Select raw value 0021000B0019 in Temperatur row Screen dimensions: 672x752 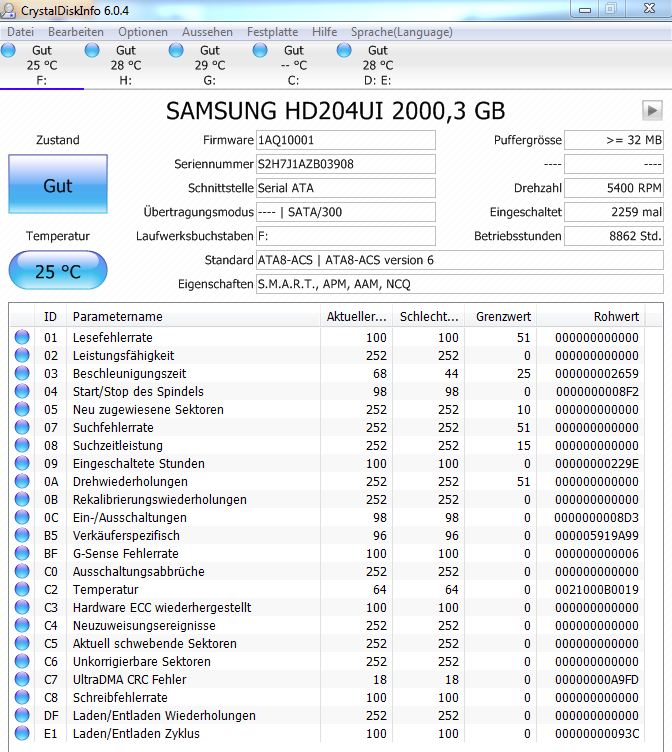click(597, 589)
